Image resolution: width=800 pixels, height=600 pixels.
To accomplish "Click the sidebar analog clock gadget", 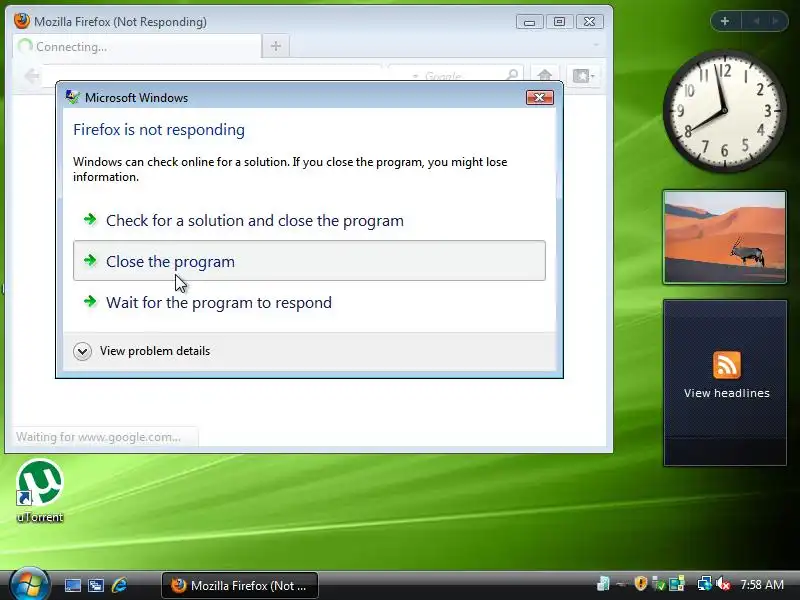I will coord(724,110).
